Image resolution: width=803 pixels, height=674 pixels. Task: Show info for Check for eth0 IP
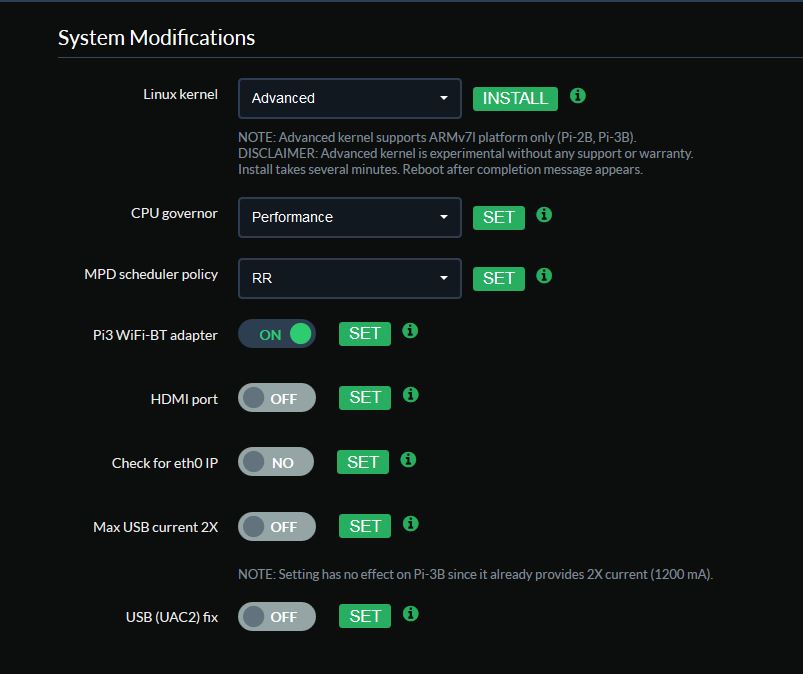(408, 459)
